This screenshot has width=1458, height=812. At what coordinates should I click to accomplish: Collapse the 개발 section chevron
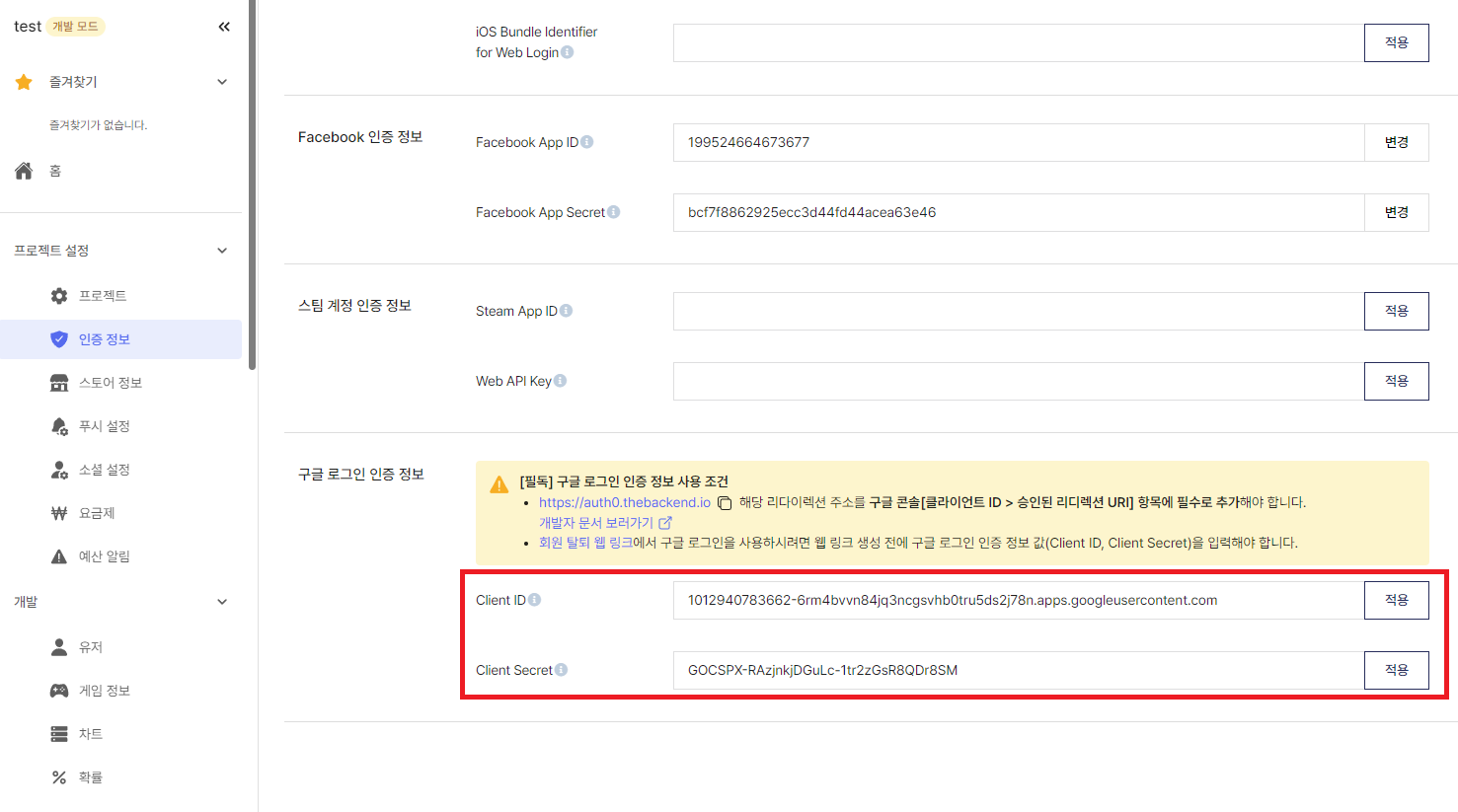[222, 602]
